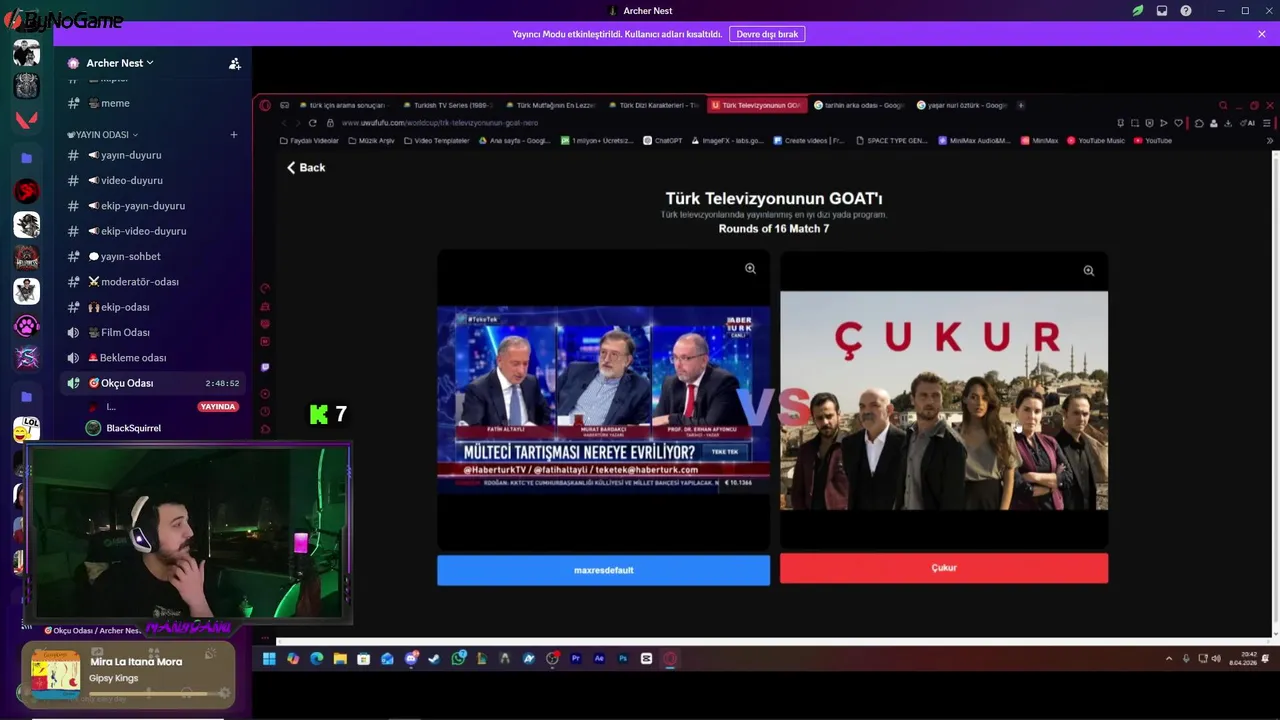Click the Haber Türk debate thumbnail
The height and width of the screenshot is (720, 1280).
click(x=603, y=401)
